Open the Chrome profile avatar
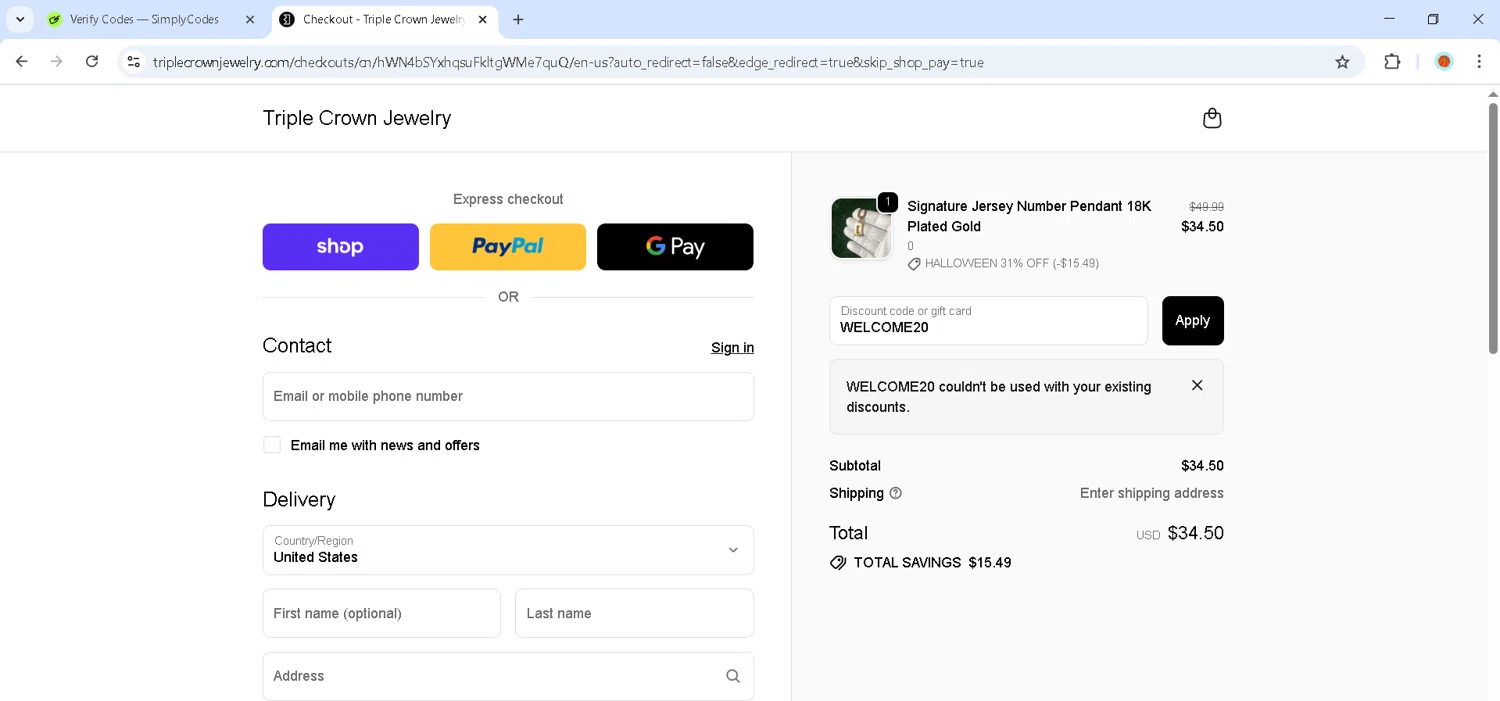The image size is (1500, 701). coord(1444,62)
